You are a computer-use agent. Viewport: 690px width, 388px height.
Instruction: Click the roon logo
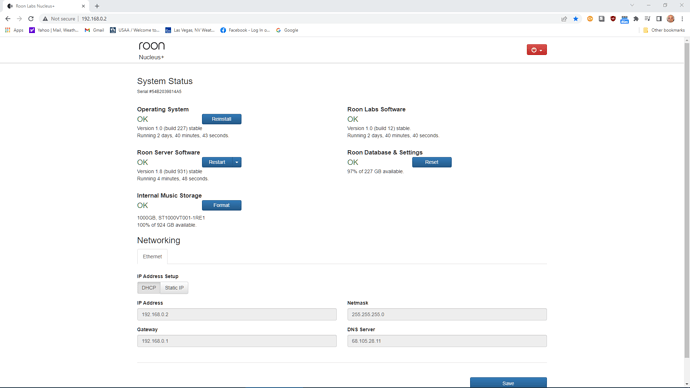[152, 46]
